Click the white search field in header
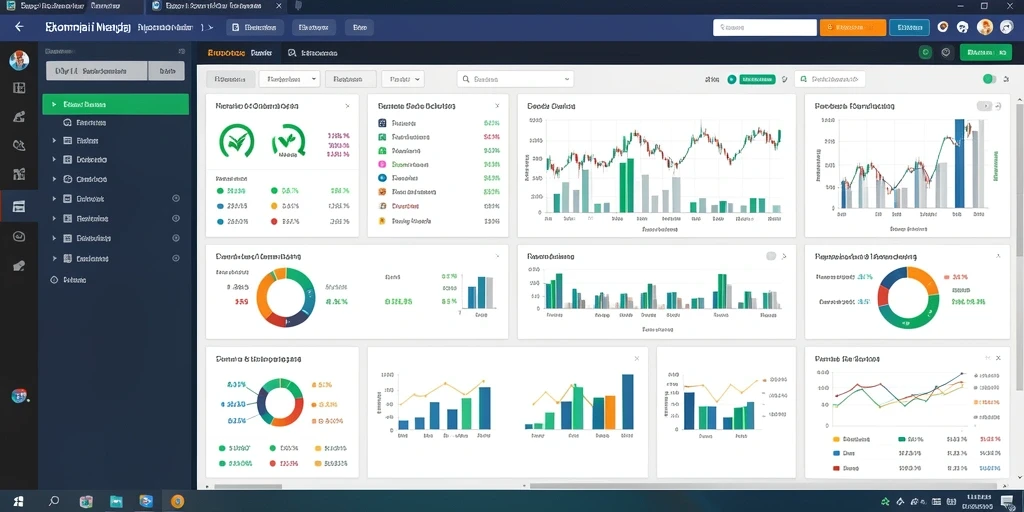The image size is (1024, 512). tap(765, 27)
